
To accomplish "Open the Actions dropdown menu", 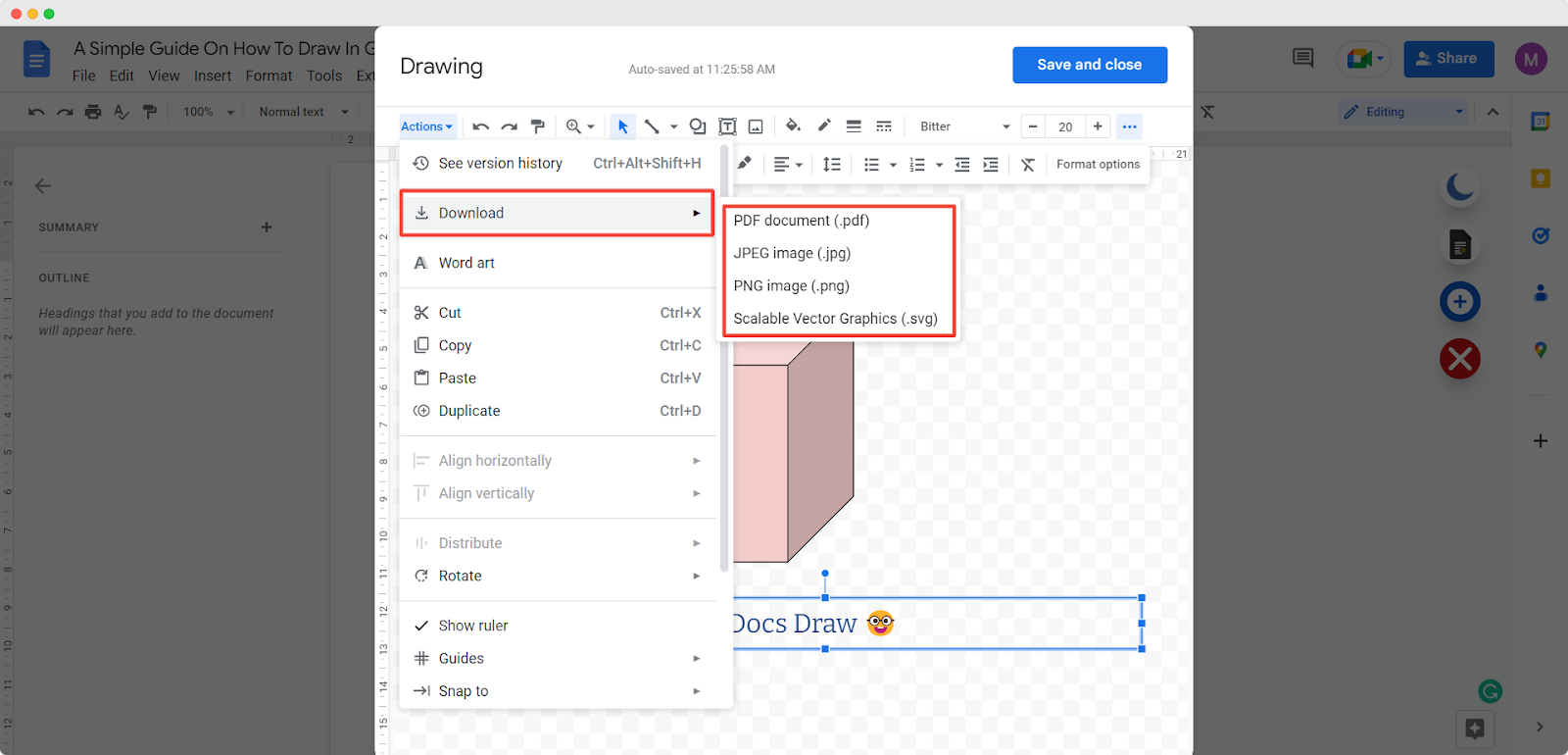I will 427,126.
